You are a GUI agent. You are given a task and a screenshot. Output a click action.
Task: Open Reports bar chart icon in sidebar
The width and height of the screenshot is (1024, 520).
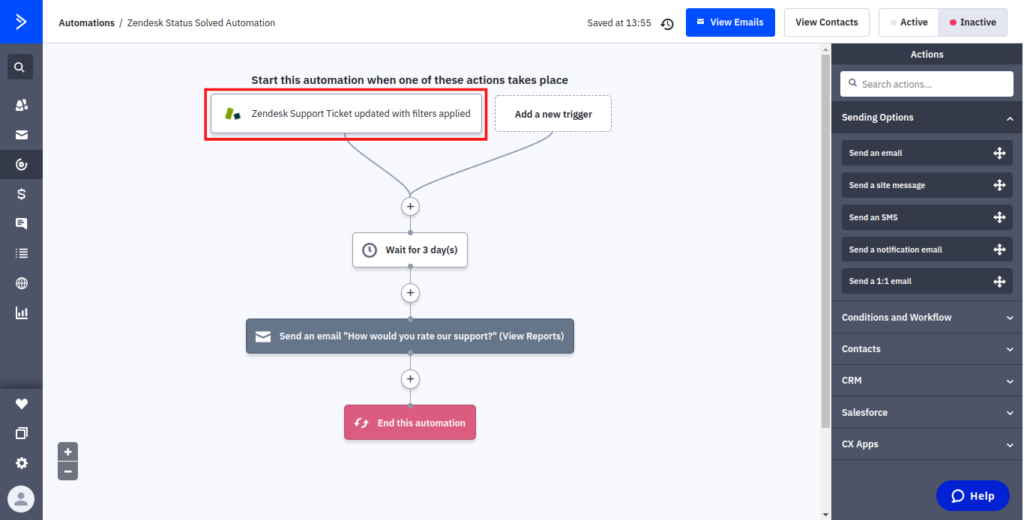click(21, 312)
